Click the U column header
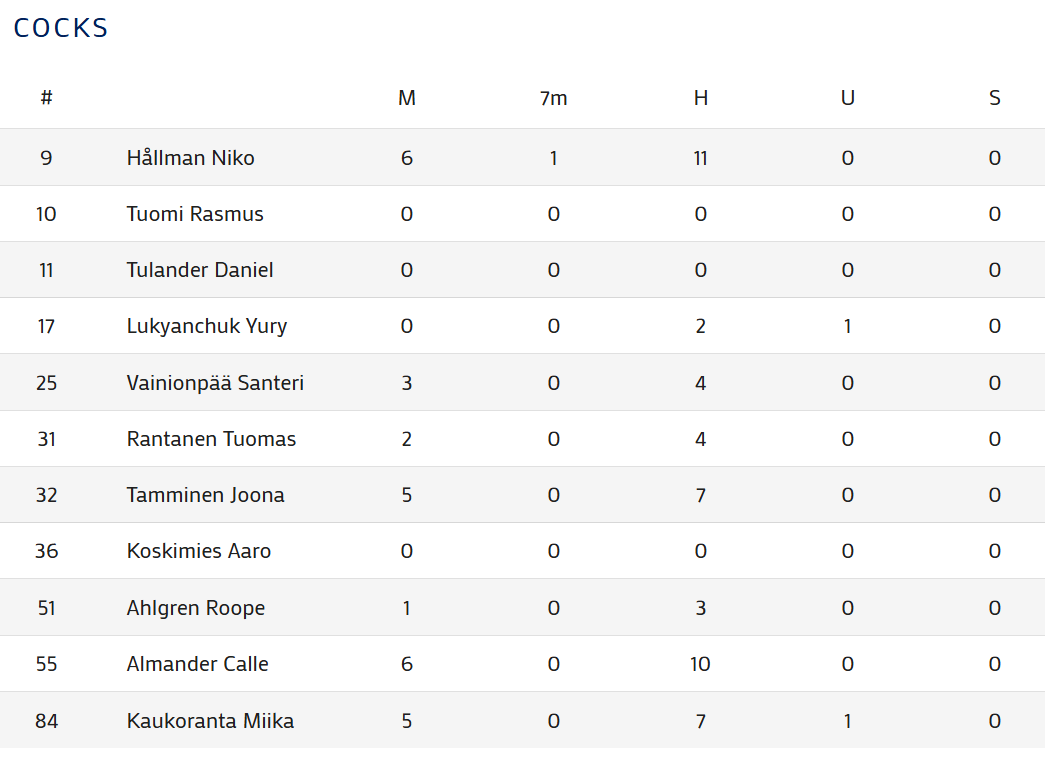Image resolution: width=1045 pixels, height=757 pixels. click(x=847, y=98)
